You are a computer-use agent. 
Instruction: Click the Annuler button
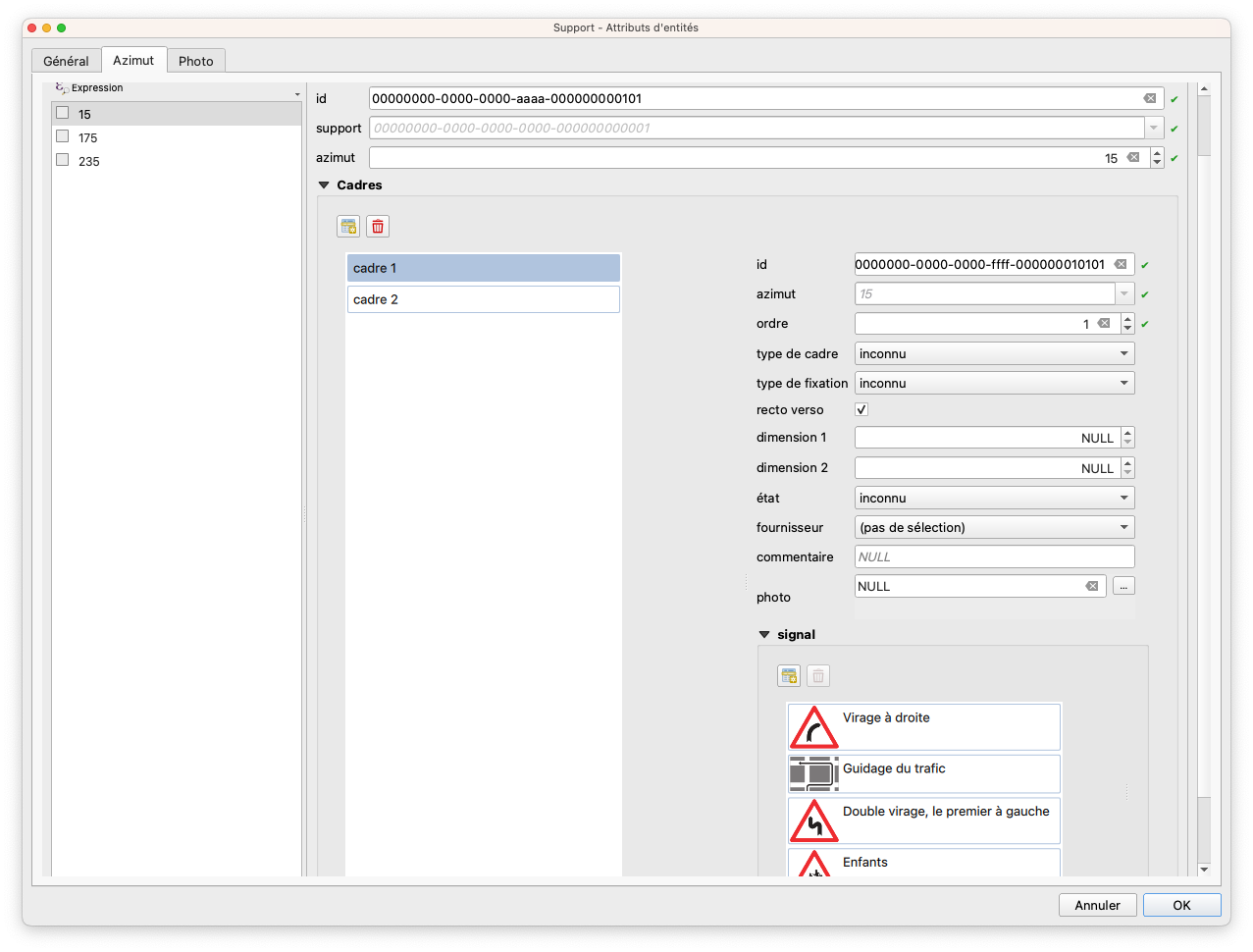coord(1097,905)
